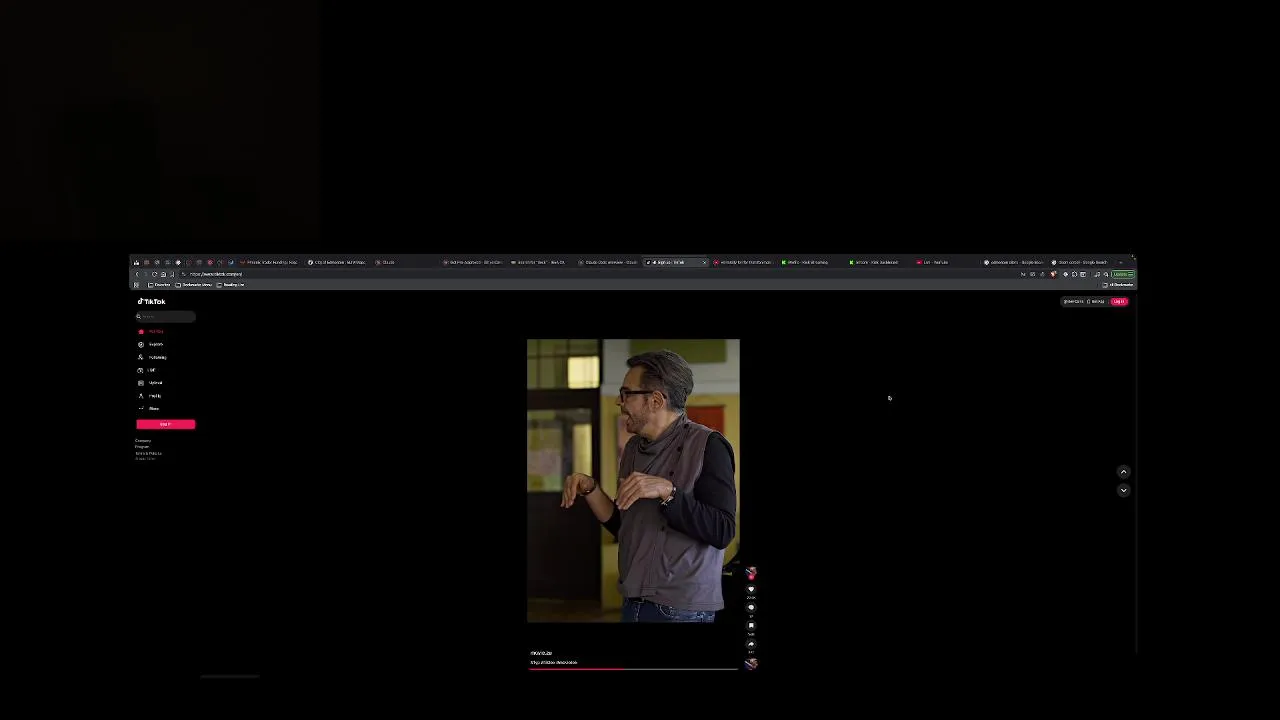Click the TikTok logo in the sidebar

[152, 301]
